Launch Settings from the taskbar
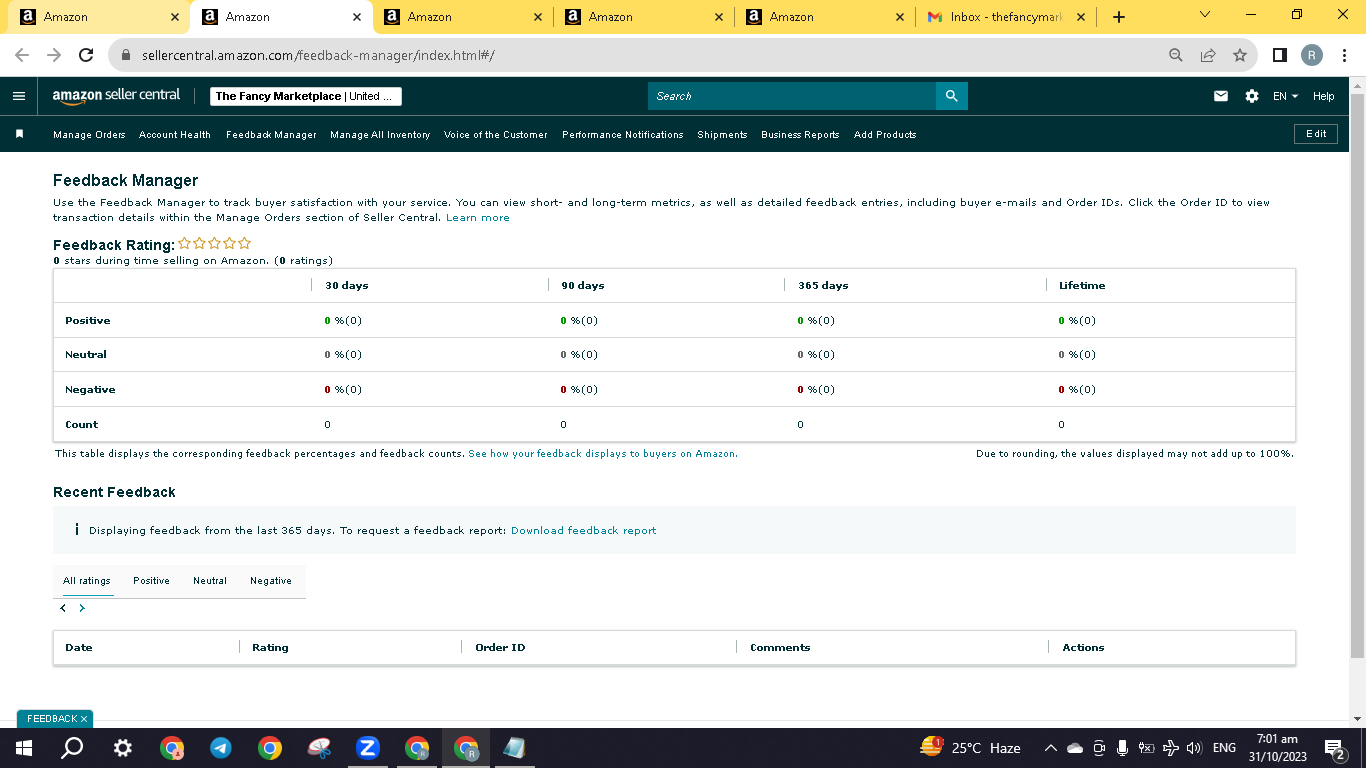The image size is (1366, 768). pyautogui.click(x=122, y=748)
